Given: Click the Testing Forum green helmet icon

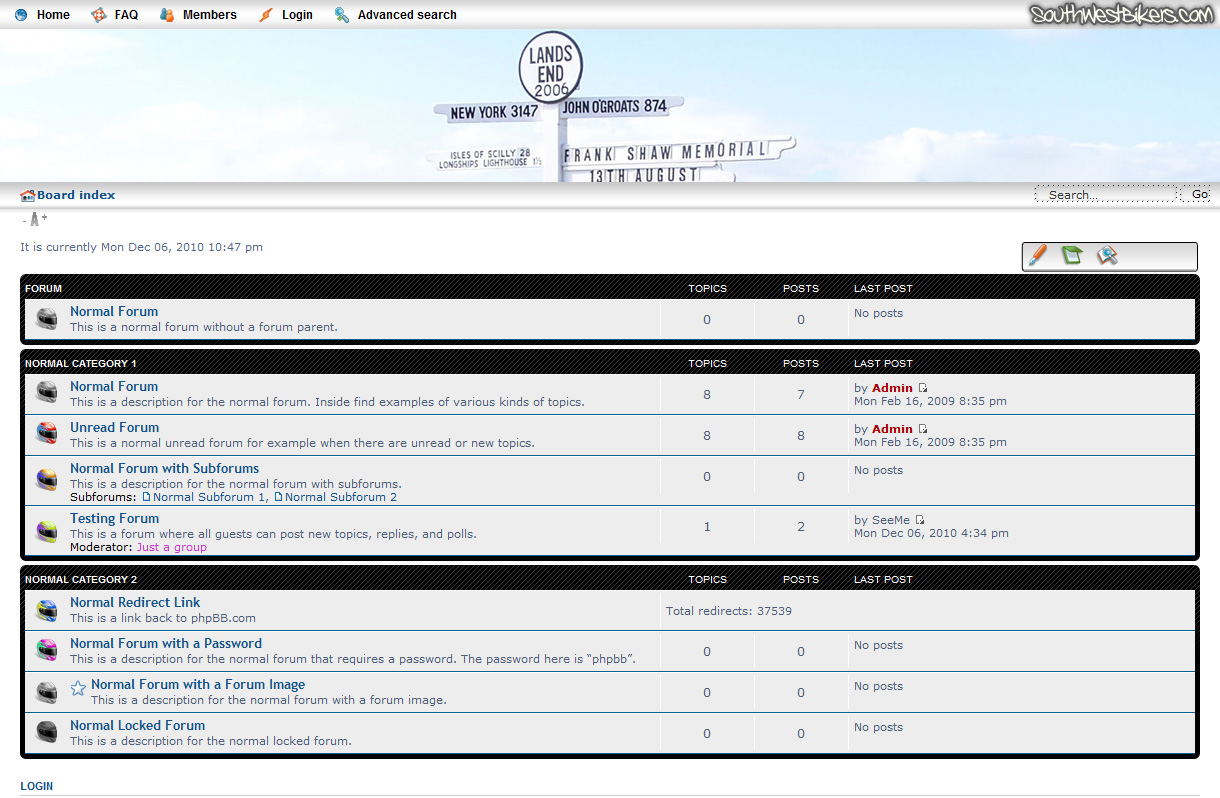Looking at the screenshot, I should coord(47,531).
